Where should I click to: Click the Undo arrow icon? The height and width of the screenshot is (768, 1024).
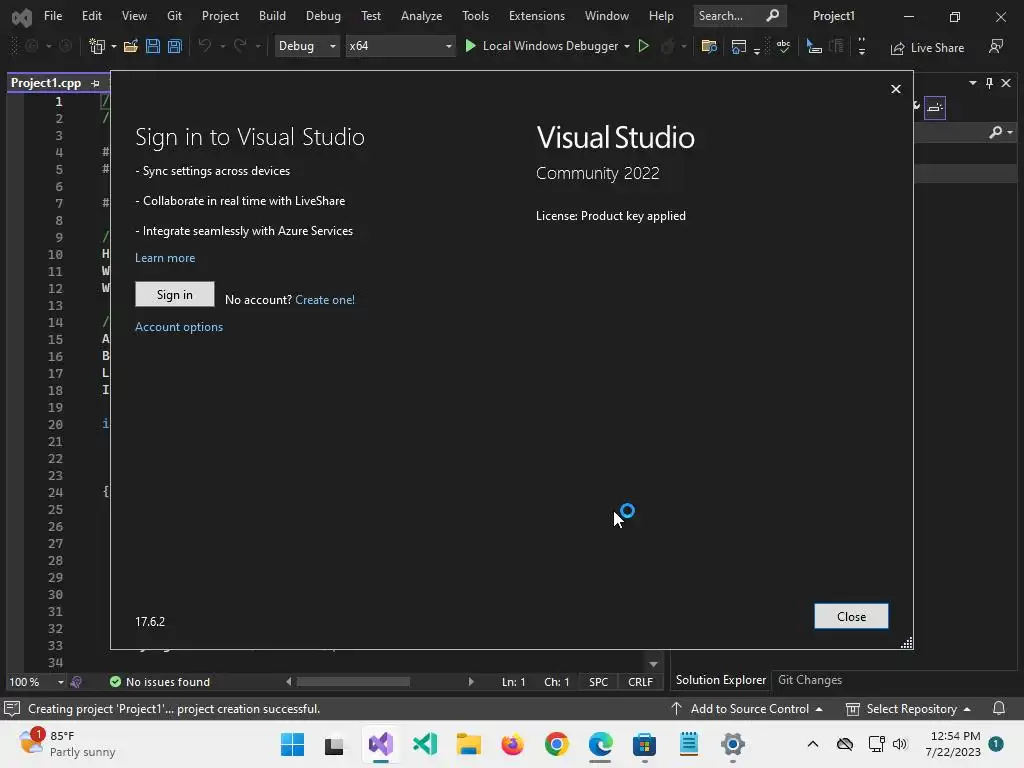[x=205, y=46]
